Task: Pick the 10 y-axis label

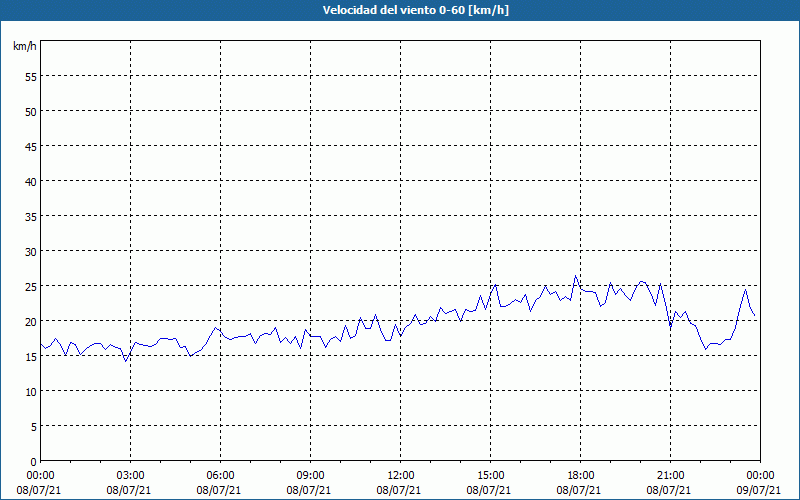Action: point(30,391)
